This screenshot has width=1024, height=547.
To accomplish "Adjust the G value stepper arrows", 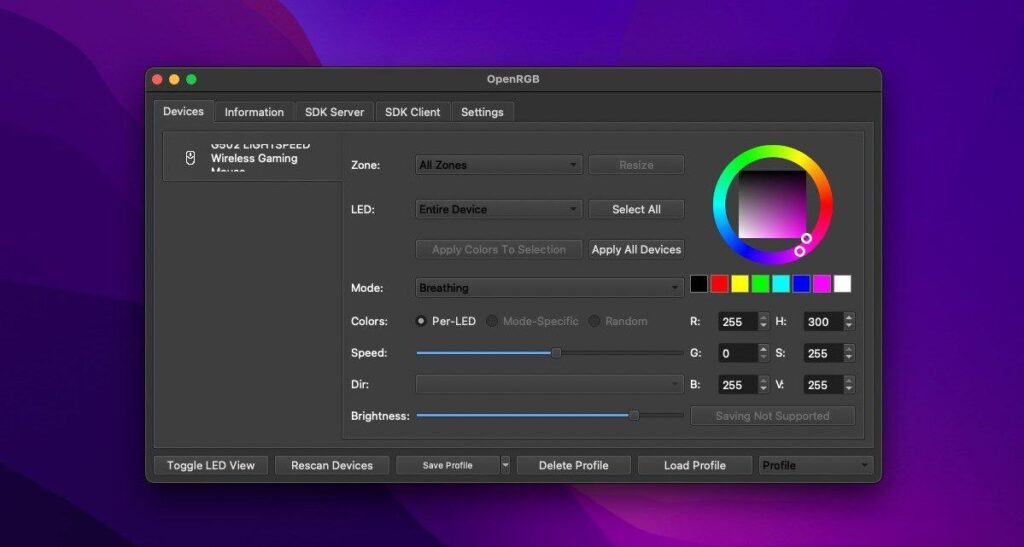I will 763,353.
